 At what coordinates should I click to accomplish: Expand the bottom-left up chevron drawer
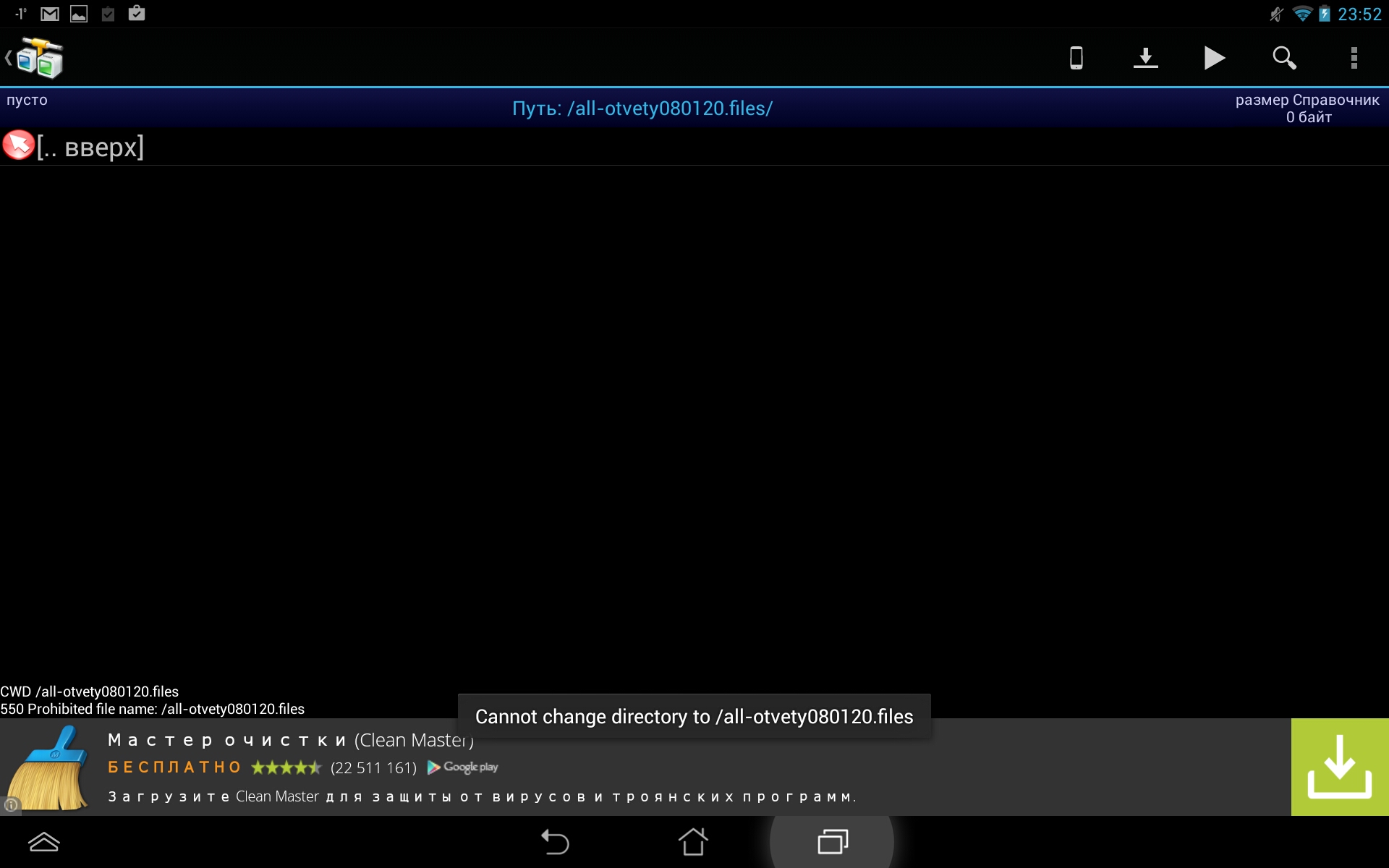(x=43, y=842)
